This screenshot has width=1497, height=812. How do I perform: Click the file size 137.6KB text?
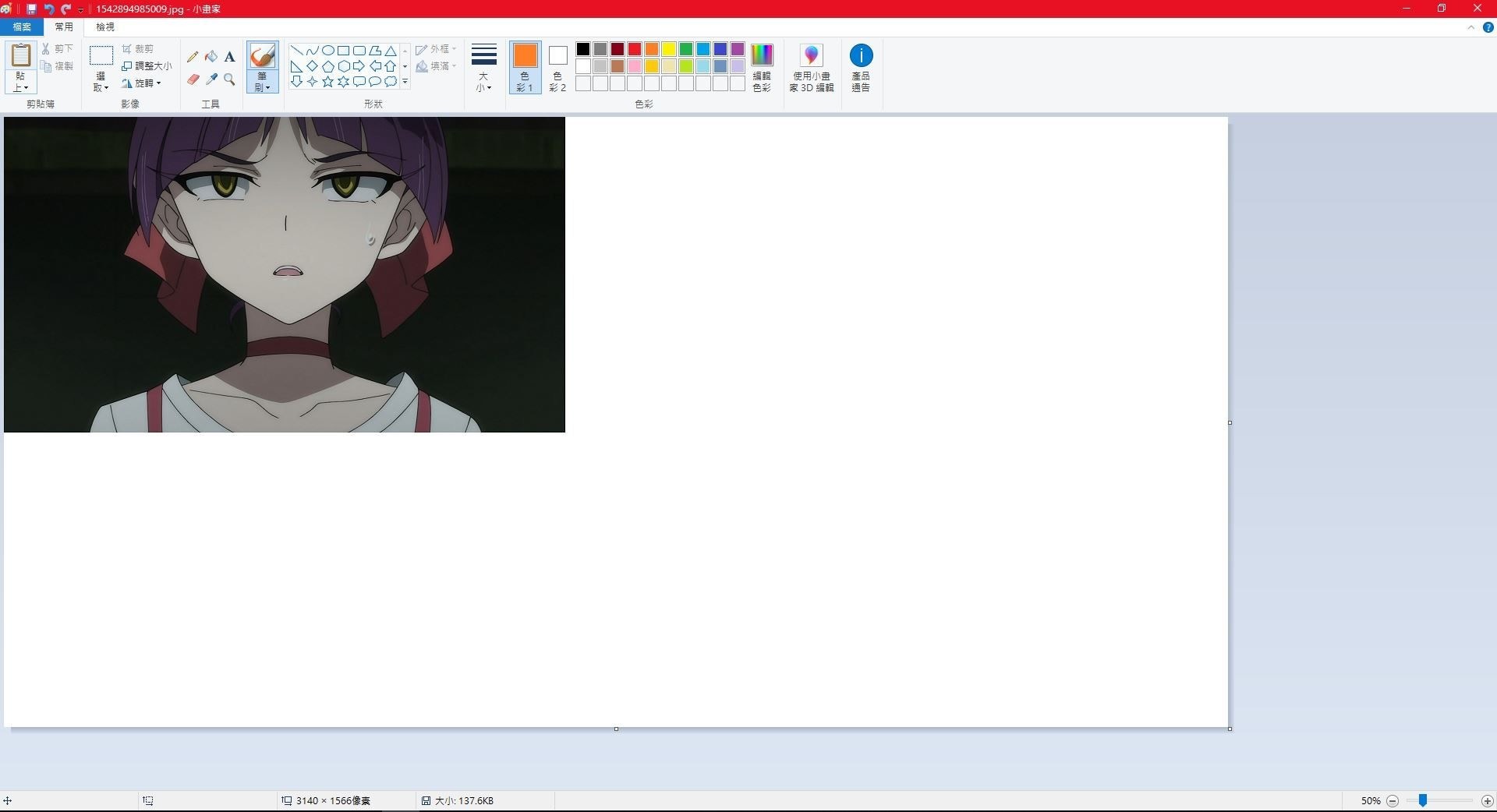464,800
